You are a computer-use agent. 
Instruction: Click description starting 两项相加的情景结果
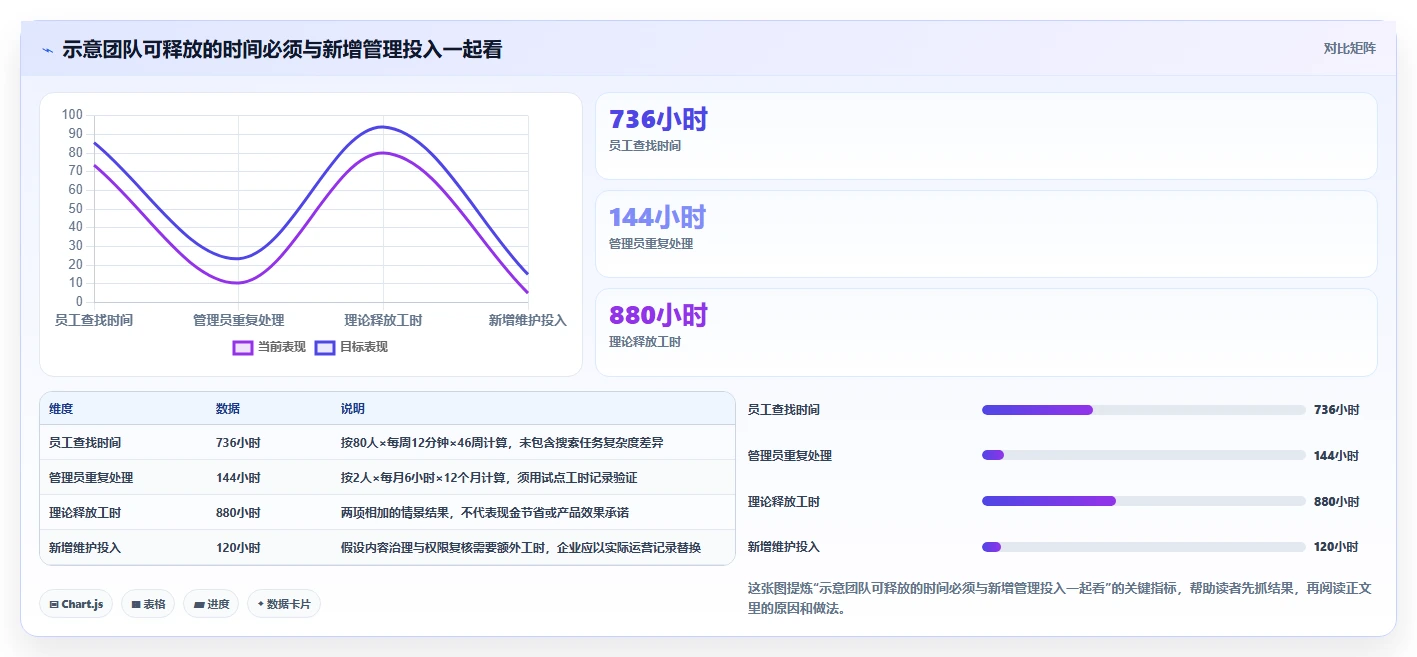(485, 513)
